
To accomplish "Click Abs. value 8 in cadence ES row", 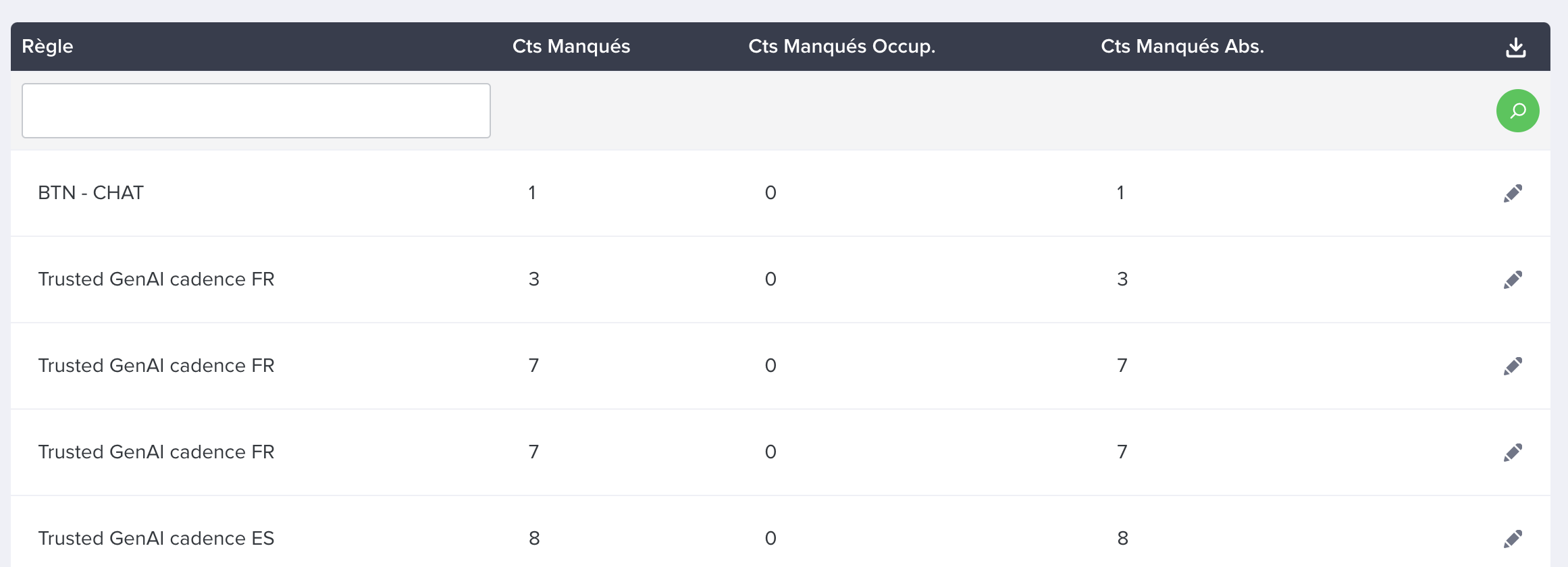I will pos(1122,539).
